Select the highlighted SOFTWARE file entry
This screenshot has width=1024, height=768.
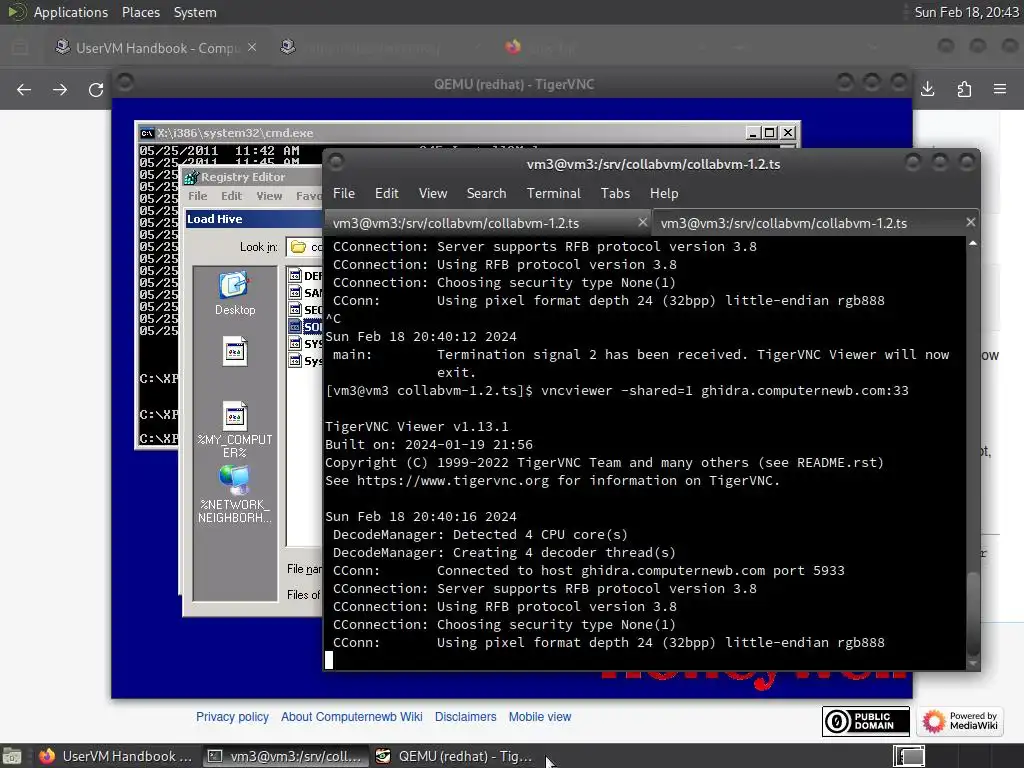click(306, 327)
